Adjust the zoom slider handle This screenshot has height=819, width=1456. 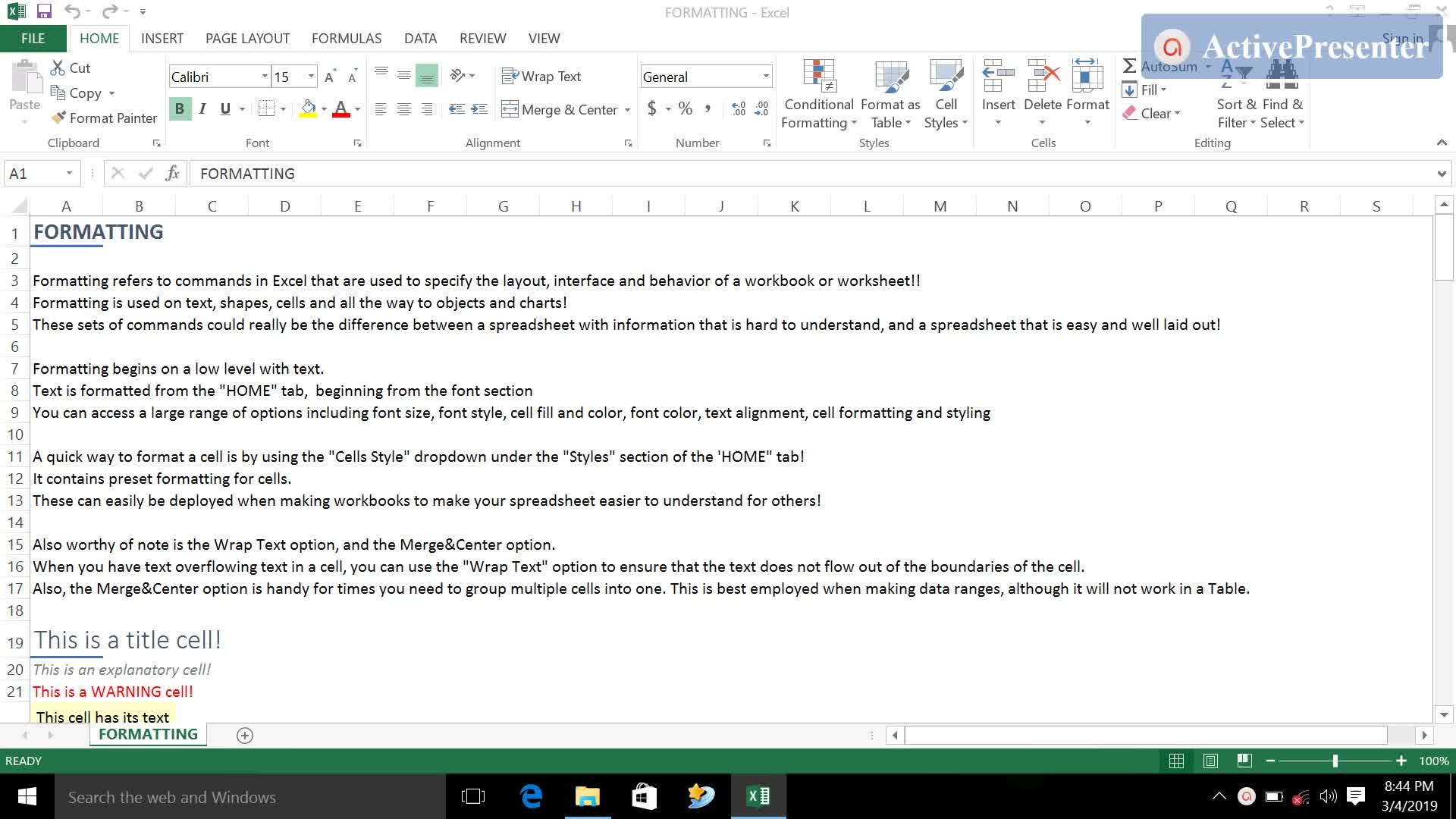(1335, 761)
